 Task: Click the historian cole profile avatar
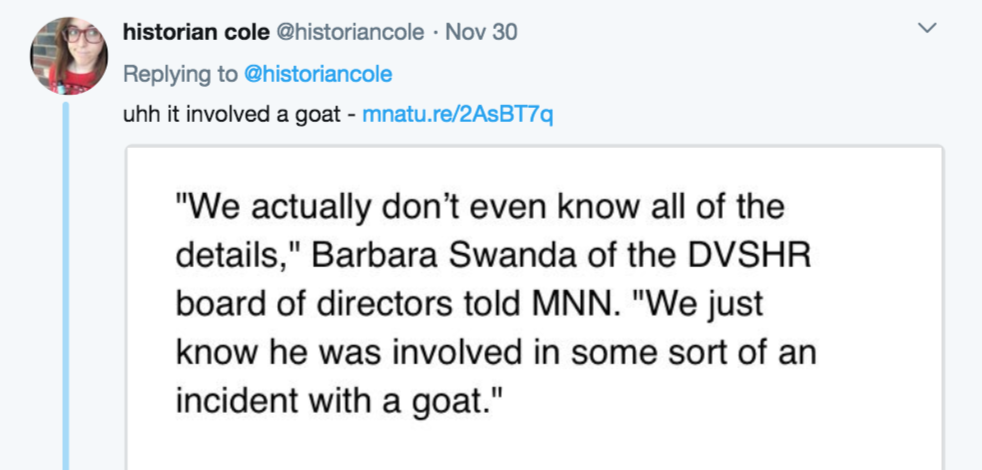(x=69, y=56)
